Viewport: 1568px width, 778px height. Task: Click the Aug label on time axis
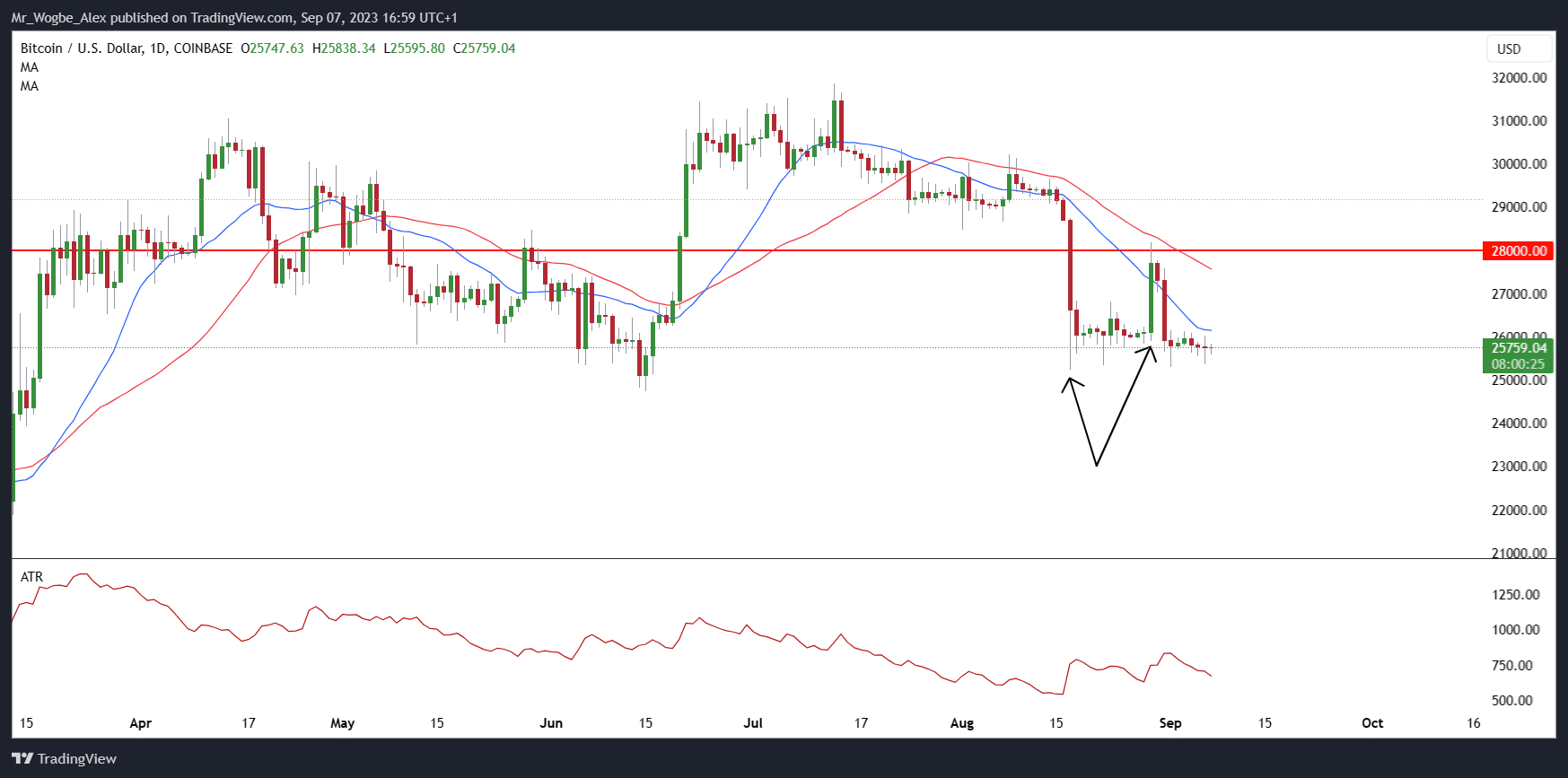[962, 723]
